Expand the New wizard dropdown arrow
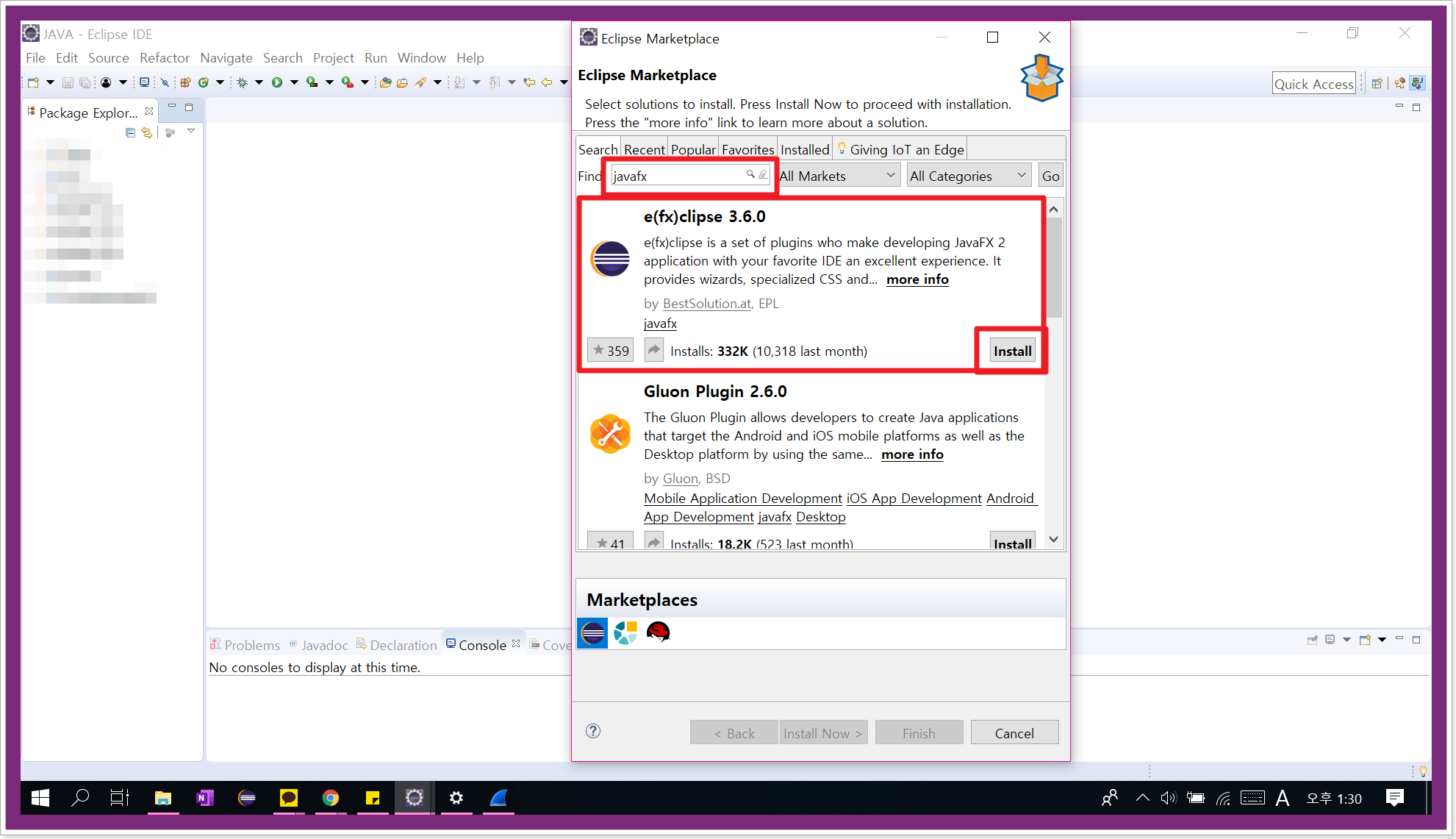This screenshot has height=839, width=1456. tap(50, 82)
